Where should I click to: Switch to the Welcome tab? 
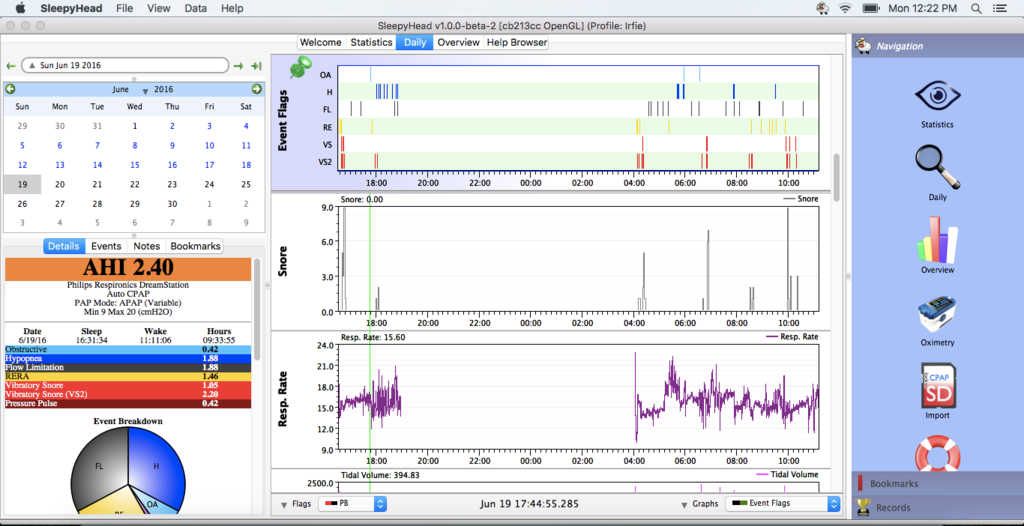[321, 42]
